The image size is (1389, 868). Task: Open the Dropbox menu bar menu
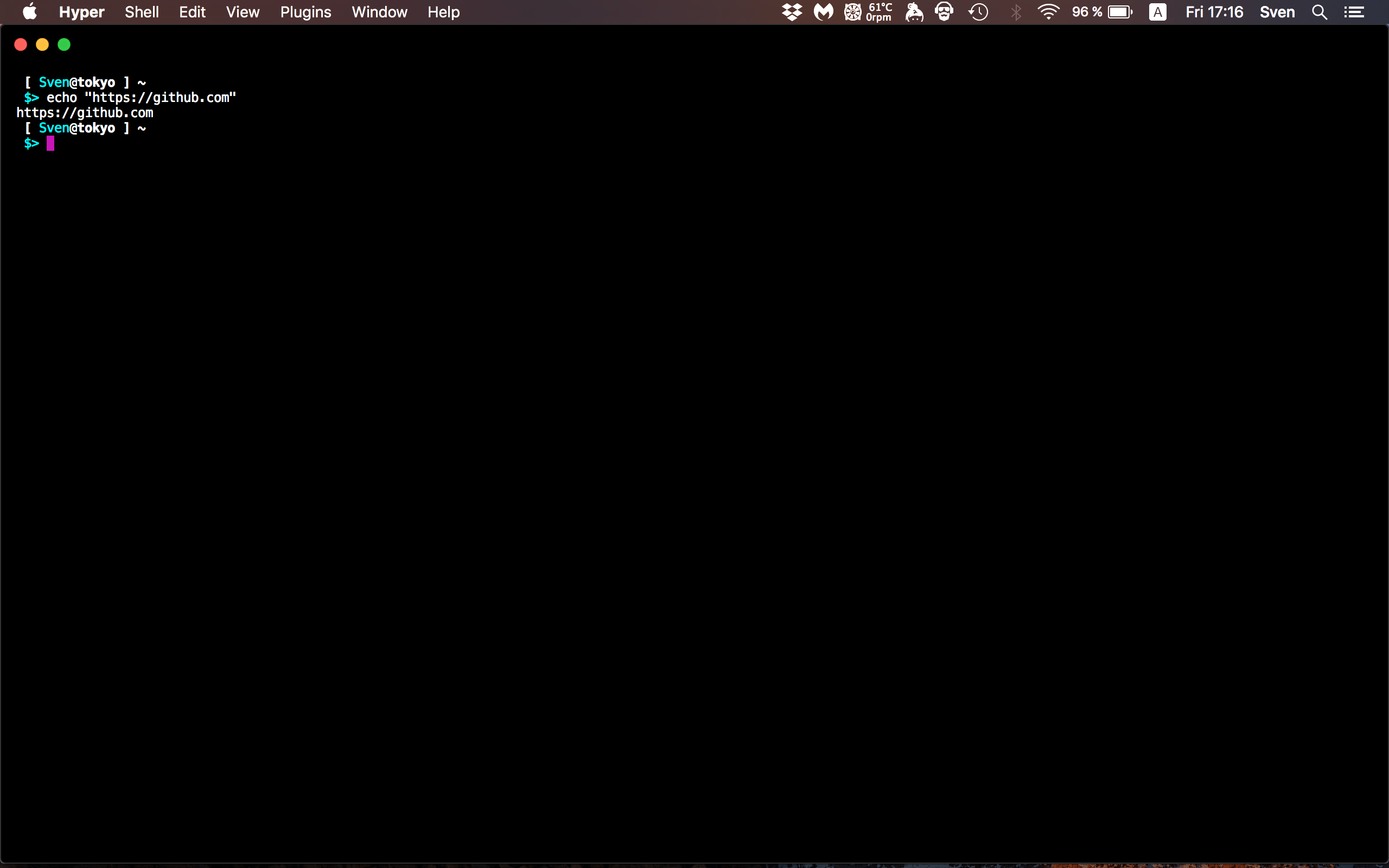coord(793,11)
